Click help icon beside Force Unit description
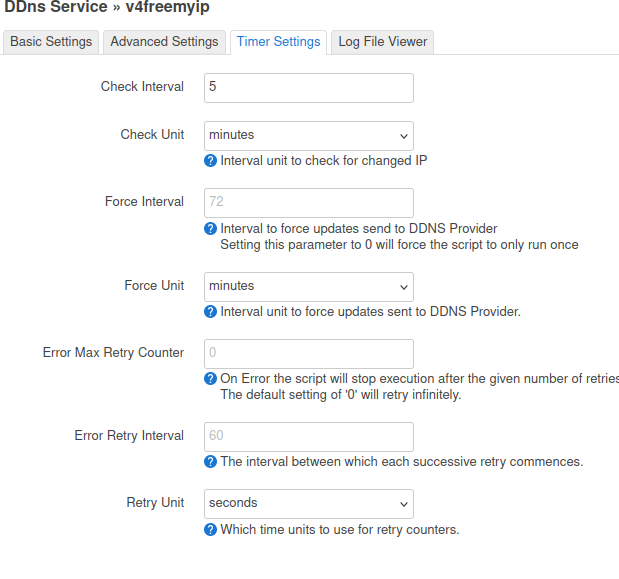Screen dimensions: 619x579 pos(210,311)
